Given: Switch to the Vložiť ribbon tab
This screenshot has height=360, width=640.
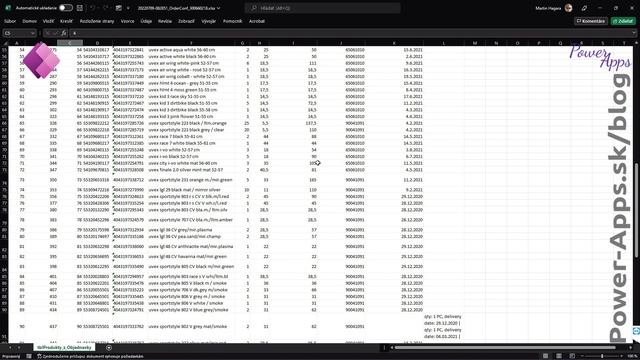Looking at the screenshot, I should pyautogui.click(x=48, y=21).
